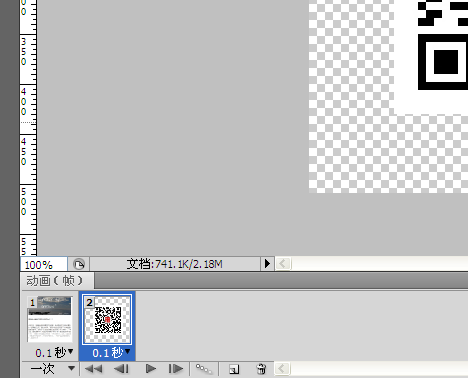Play the frame animation

coord(151,369)
